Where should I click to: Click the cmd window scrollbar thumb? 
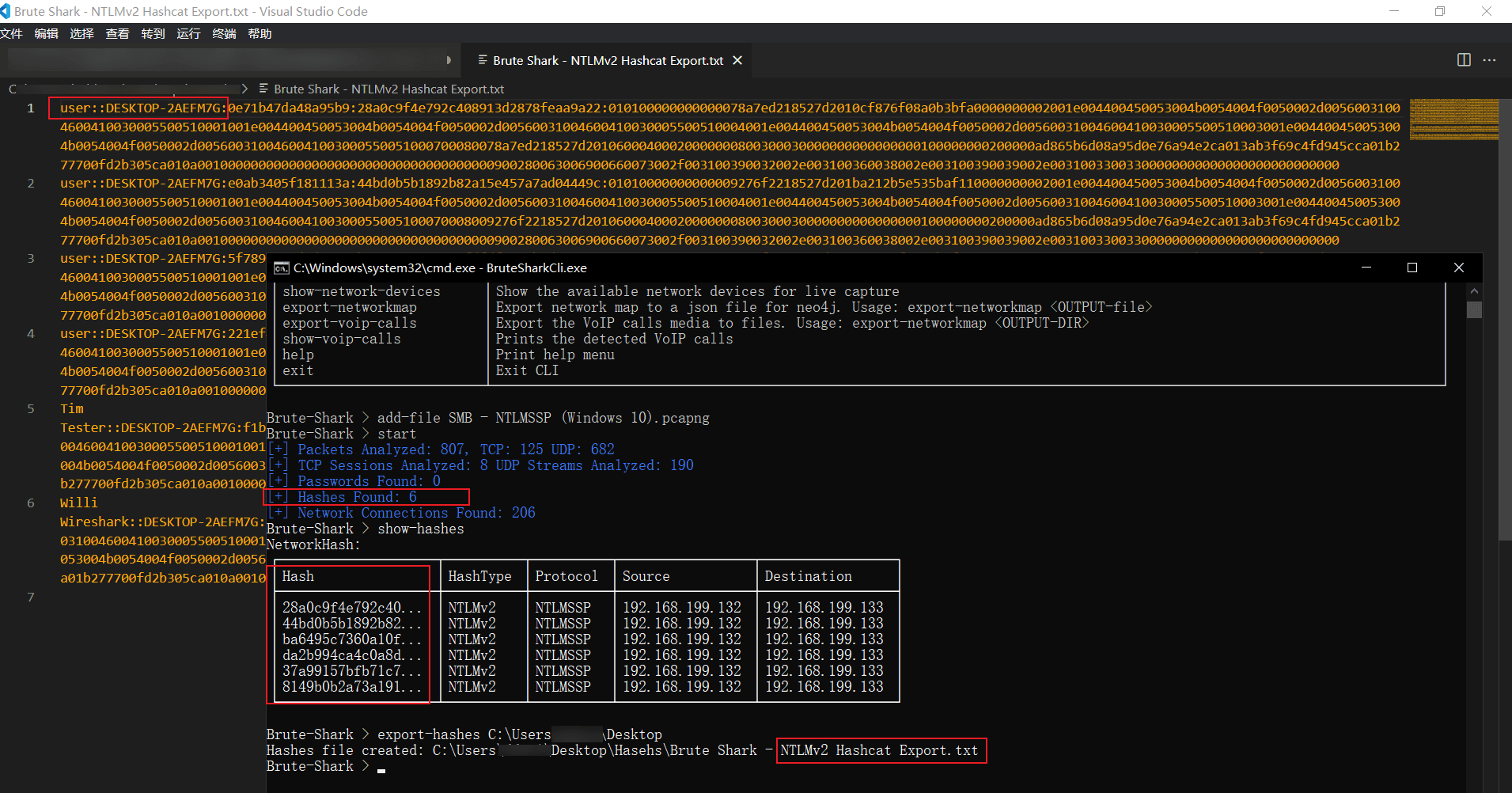tap(1475, 309)
